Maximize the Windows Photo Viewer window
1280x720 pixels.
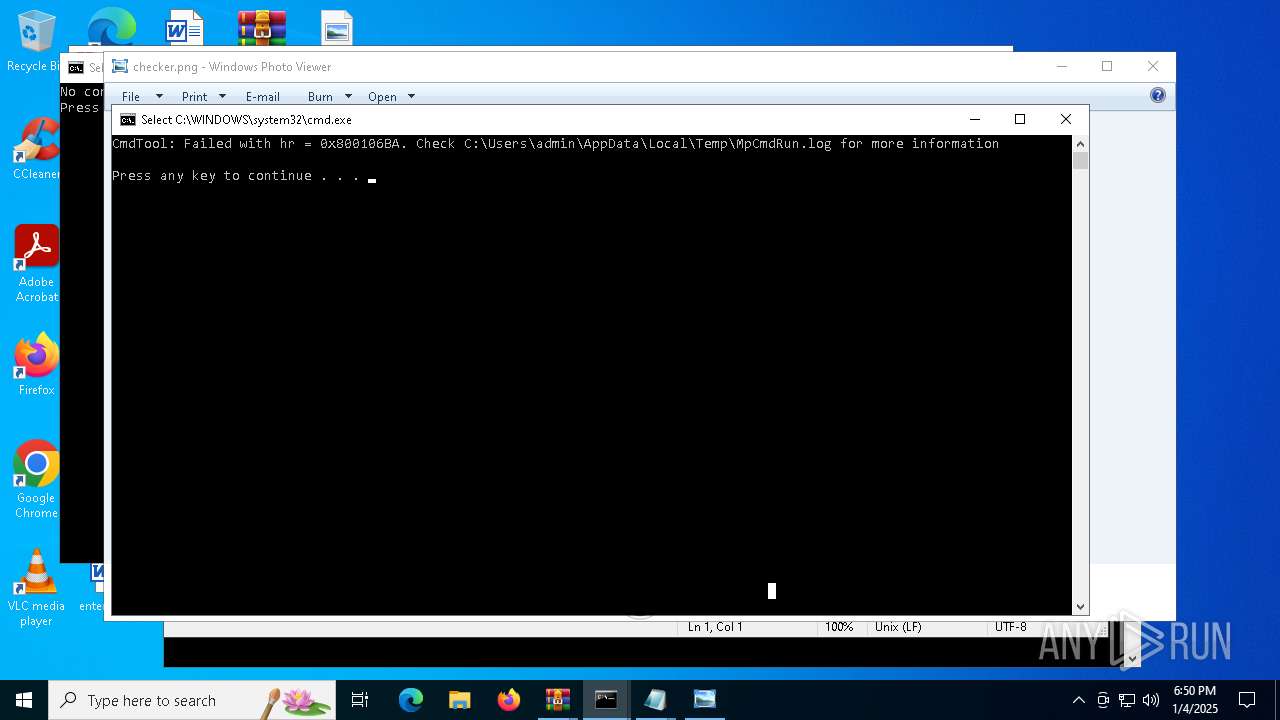pos(1107,66)
